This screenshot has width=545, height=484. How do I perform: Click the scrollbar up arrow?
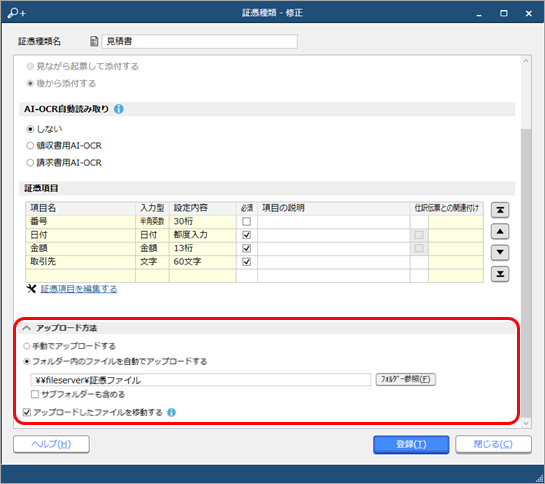(x=526, y=61)
